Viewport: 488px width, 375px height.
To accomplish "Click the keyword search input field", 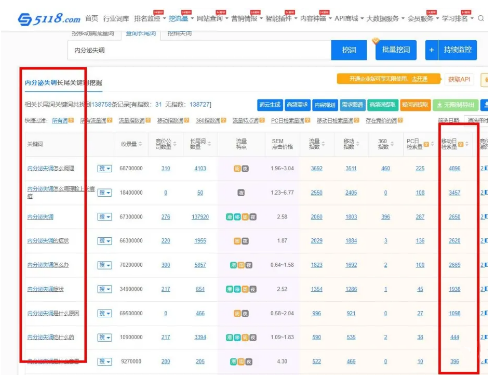I will point(199,50).
